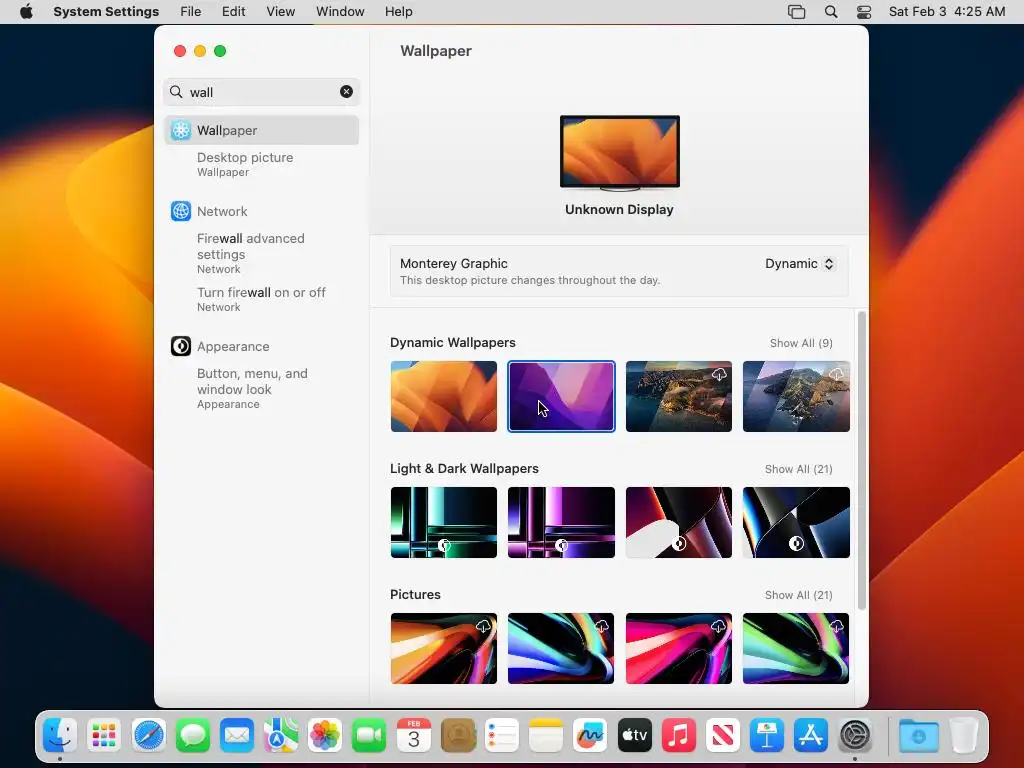Open FaceTime in the Dock
The width and height of the screenshot is (1024, 768).
(x=369, y=735)
